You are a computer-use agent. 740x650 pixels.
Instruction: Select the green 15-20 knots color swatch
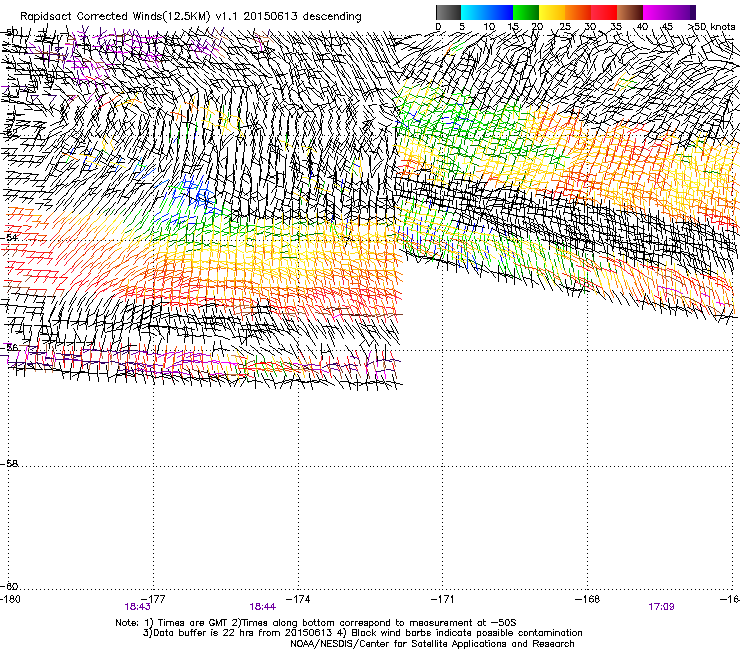click(x=526, y=12)
